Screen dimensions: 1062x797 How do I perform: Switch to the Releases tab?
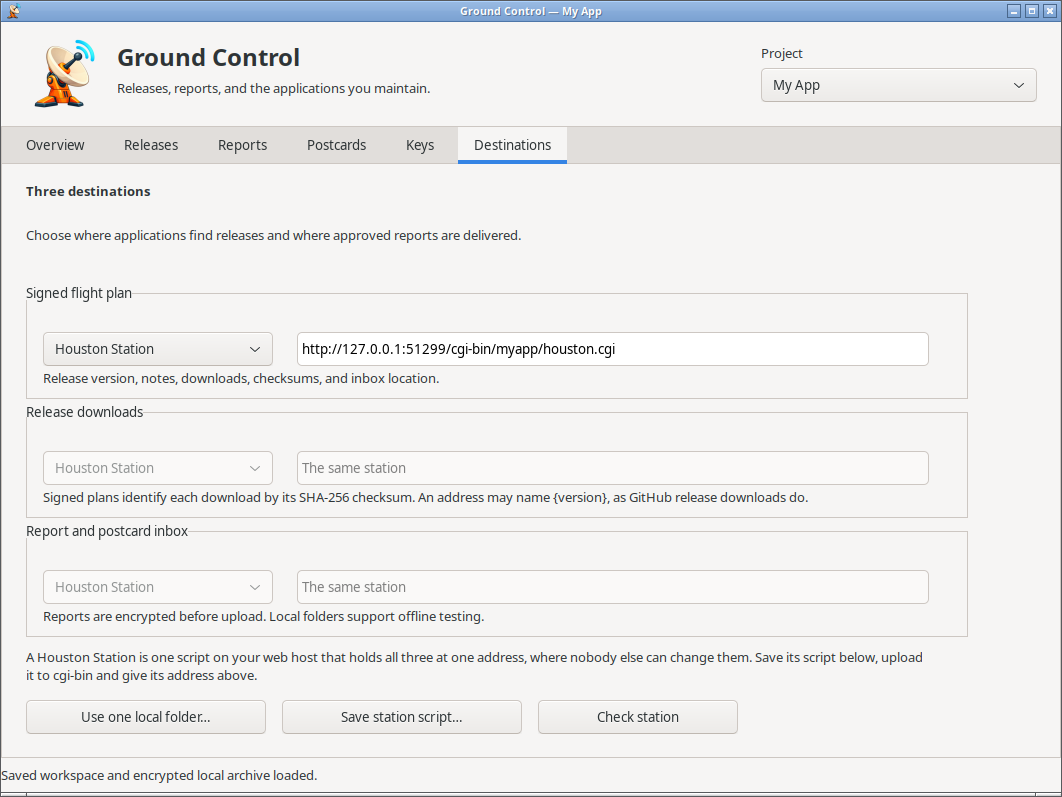tap(151, 145)
